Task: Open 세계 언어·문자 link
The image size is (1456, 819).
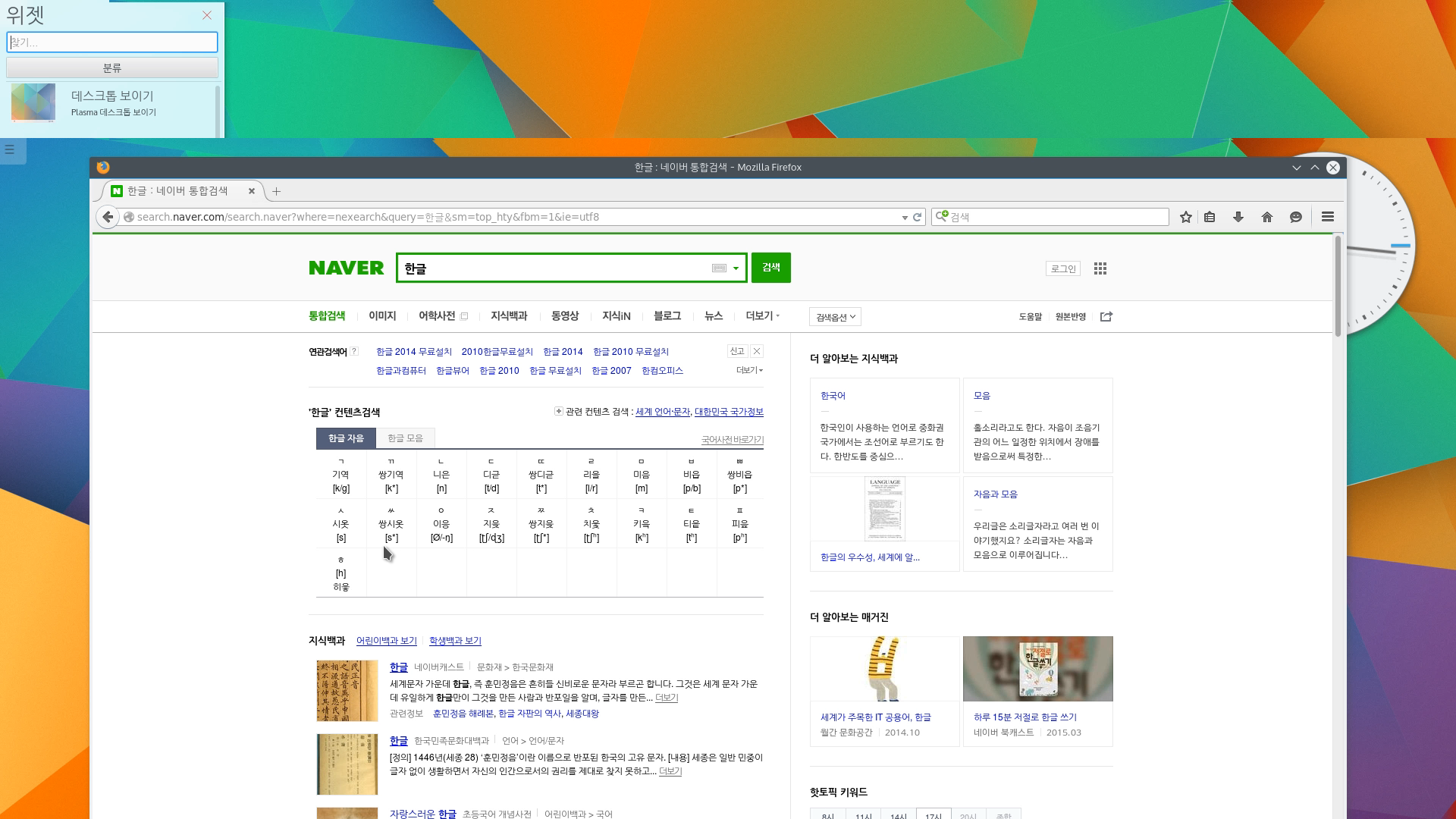Action: pos(663,412)
